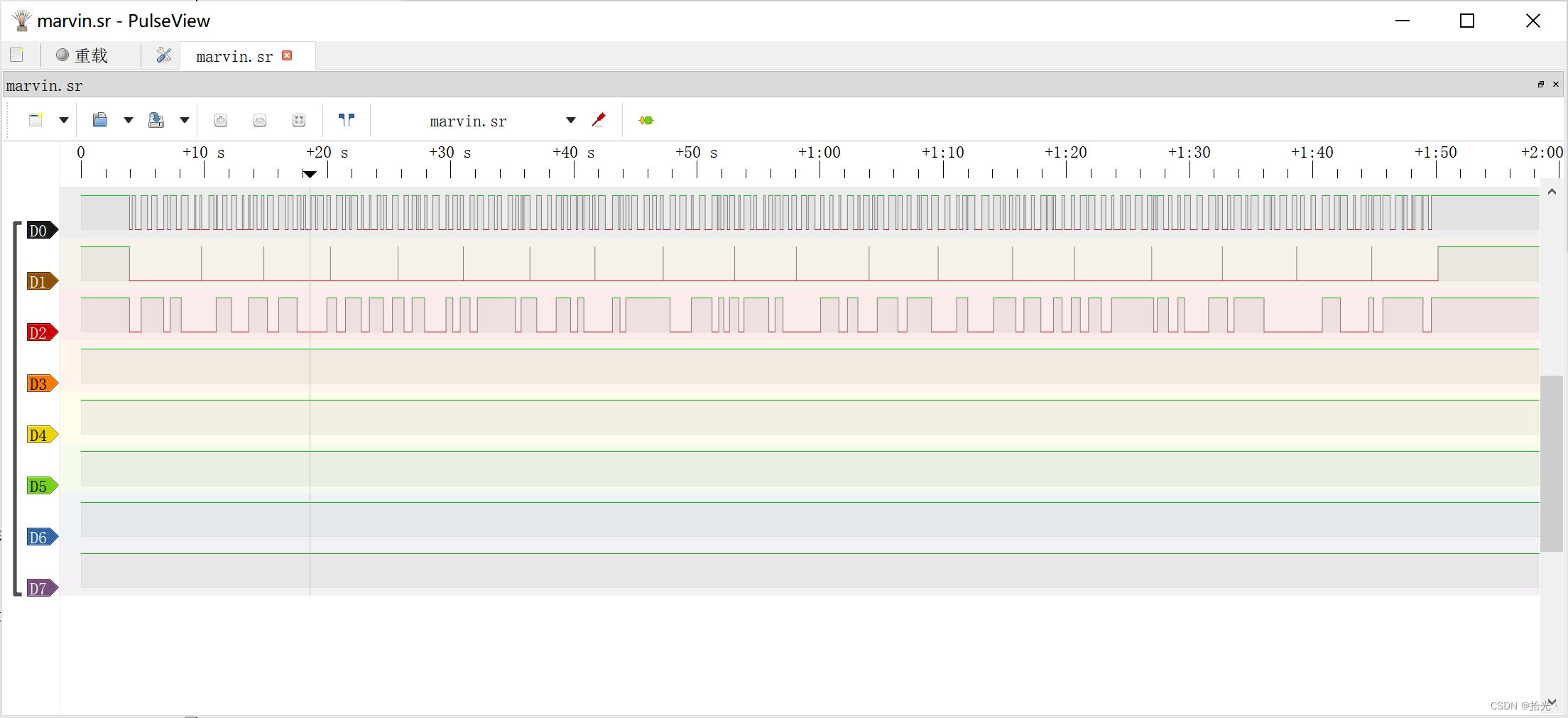Click the +40 s ruler label
1568x718 pixels.
pyautogui.click(x=574, y=152)
